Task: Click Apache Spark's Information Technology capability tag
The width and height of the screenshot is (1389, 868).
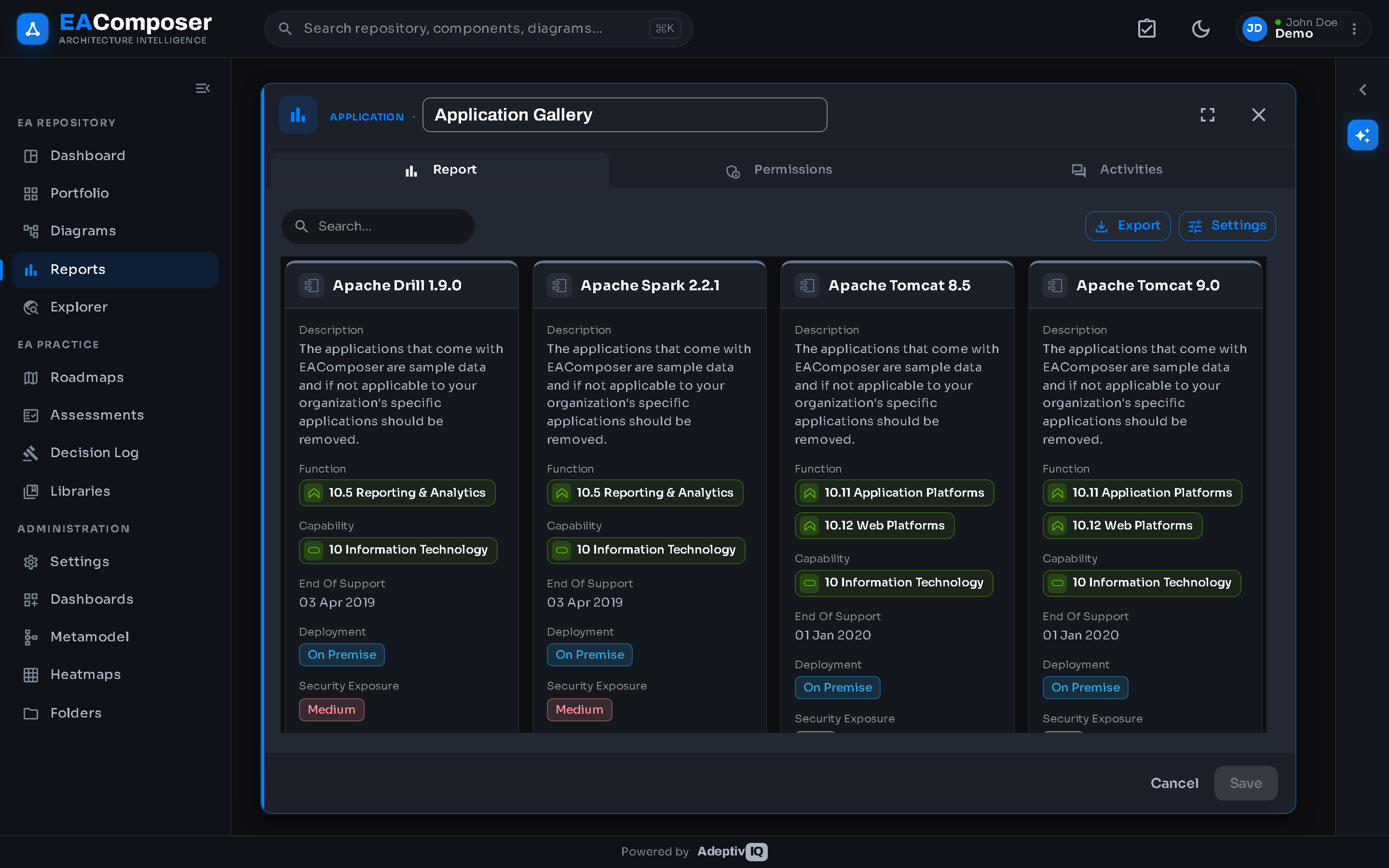Action: tap(646, 550)
